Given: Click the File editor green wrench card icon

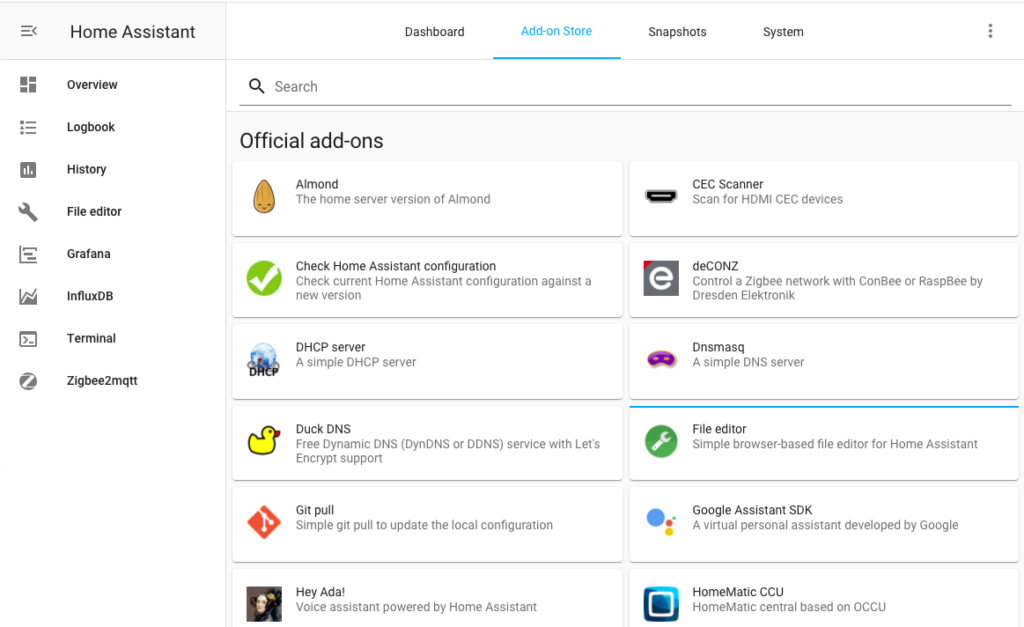Looking at the screenshot, I should click(x=661, y=441).
